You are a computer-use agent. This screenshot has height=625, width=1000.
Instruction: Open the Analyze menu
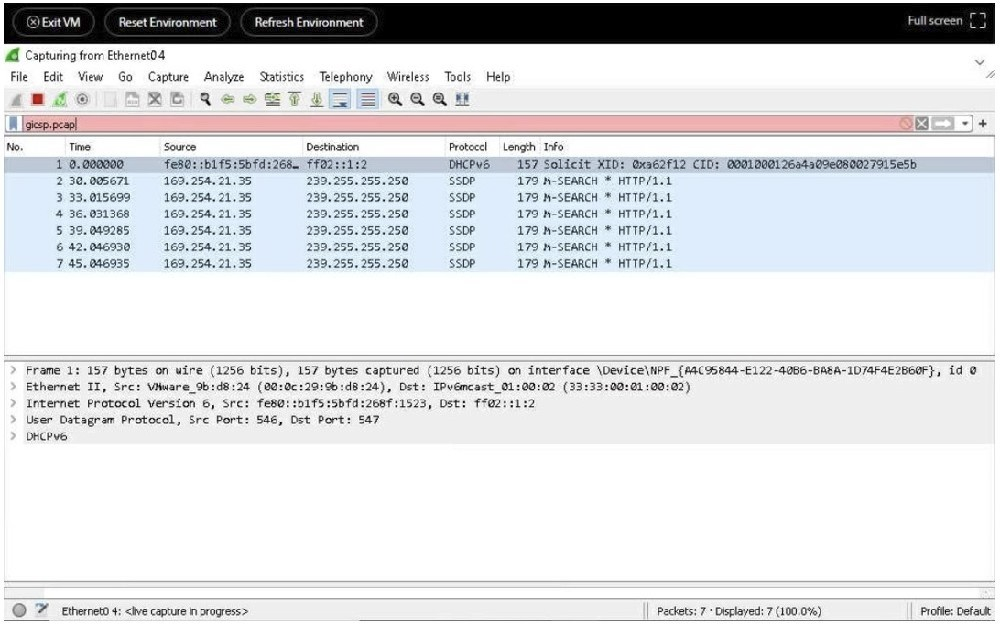(224, 77)
